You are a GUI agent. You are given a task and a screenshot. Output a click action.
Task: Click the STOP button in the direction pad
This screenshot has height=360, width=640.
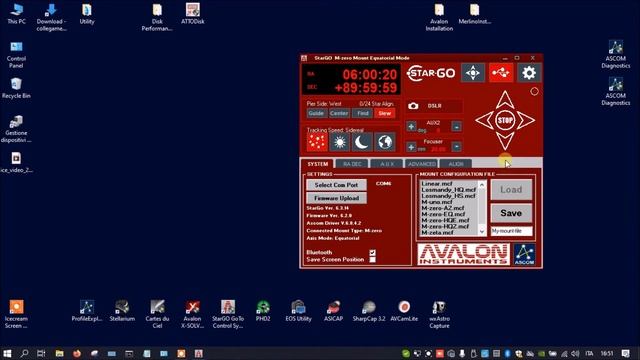click(x=505, y=120)
